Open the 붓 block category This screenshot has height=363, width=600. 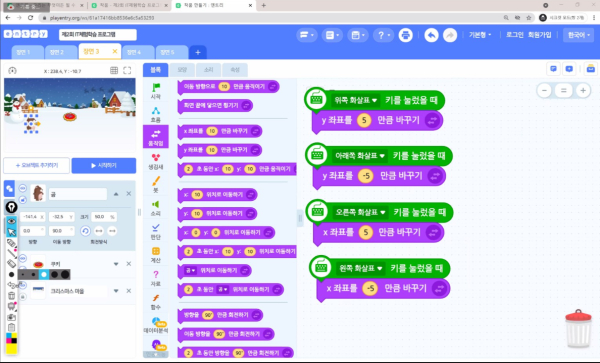coord(156,185)
